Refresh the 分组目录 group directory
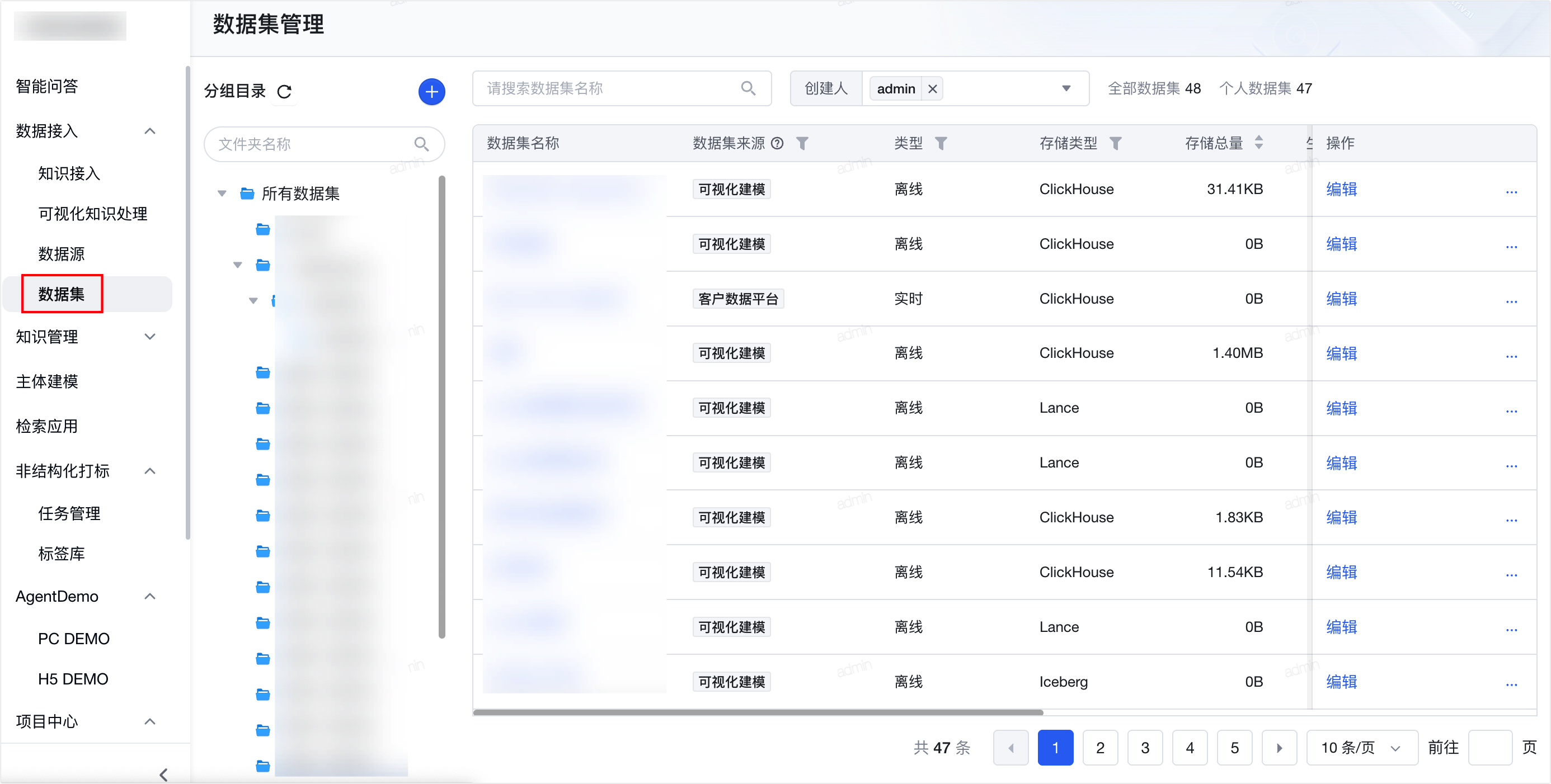 284,92
